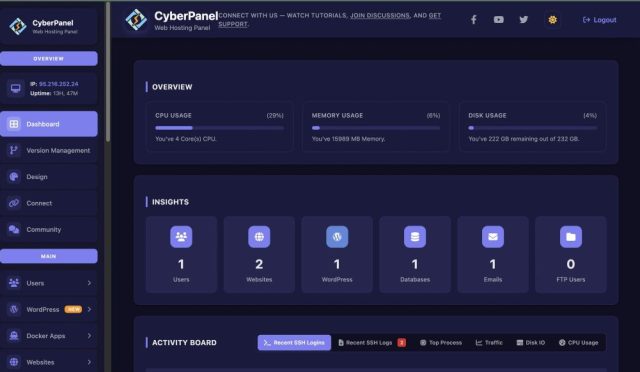Click the CyberPanel header logo
Viewport: 640px width, 372px height.
pyautogui.click(x=136, y=20)
